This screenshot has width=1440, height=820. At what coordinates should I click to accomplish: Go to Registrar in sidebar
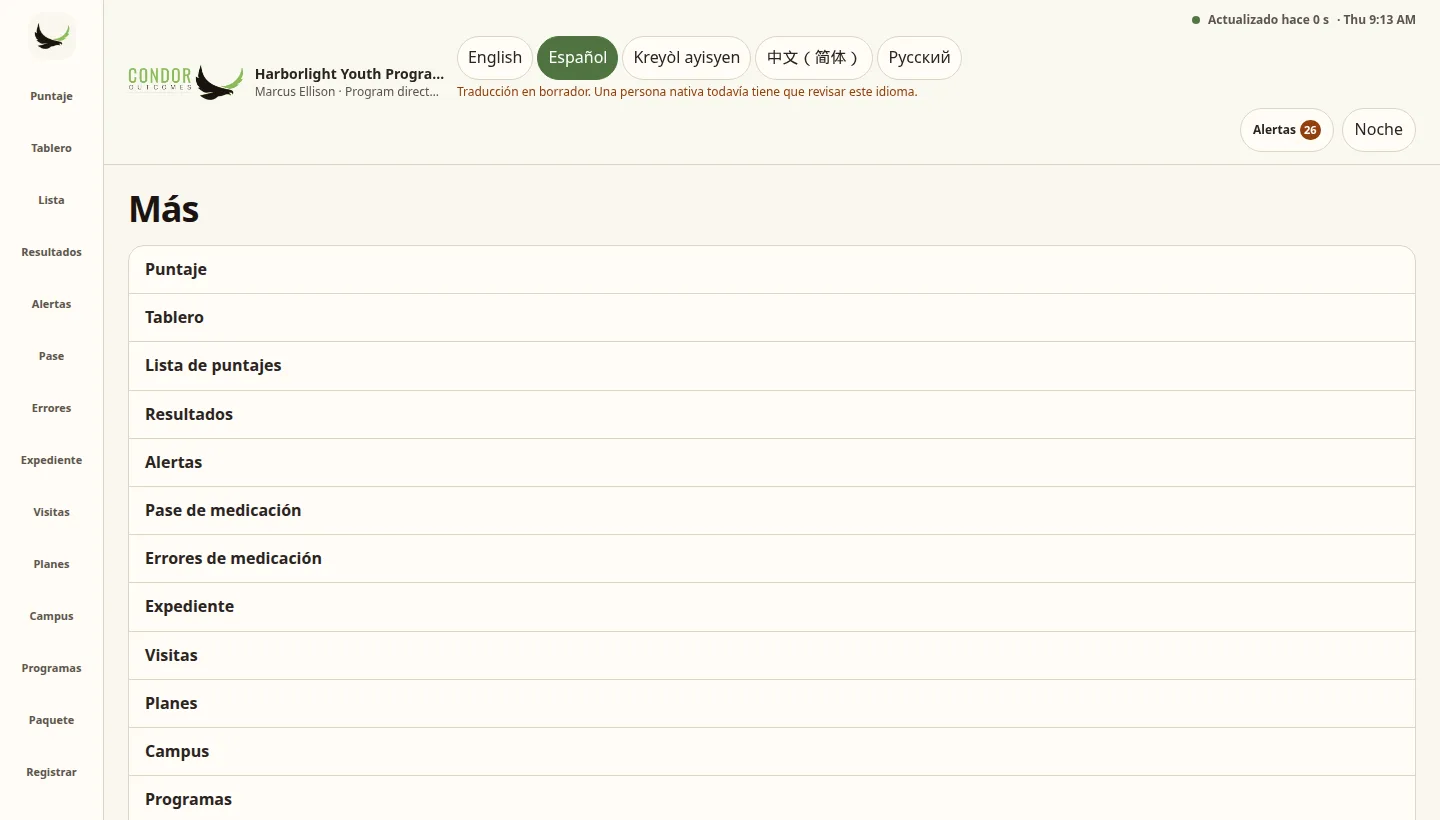(x=51, y=772)
